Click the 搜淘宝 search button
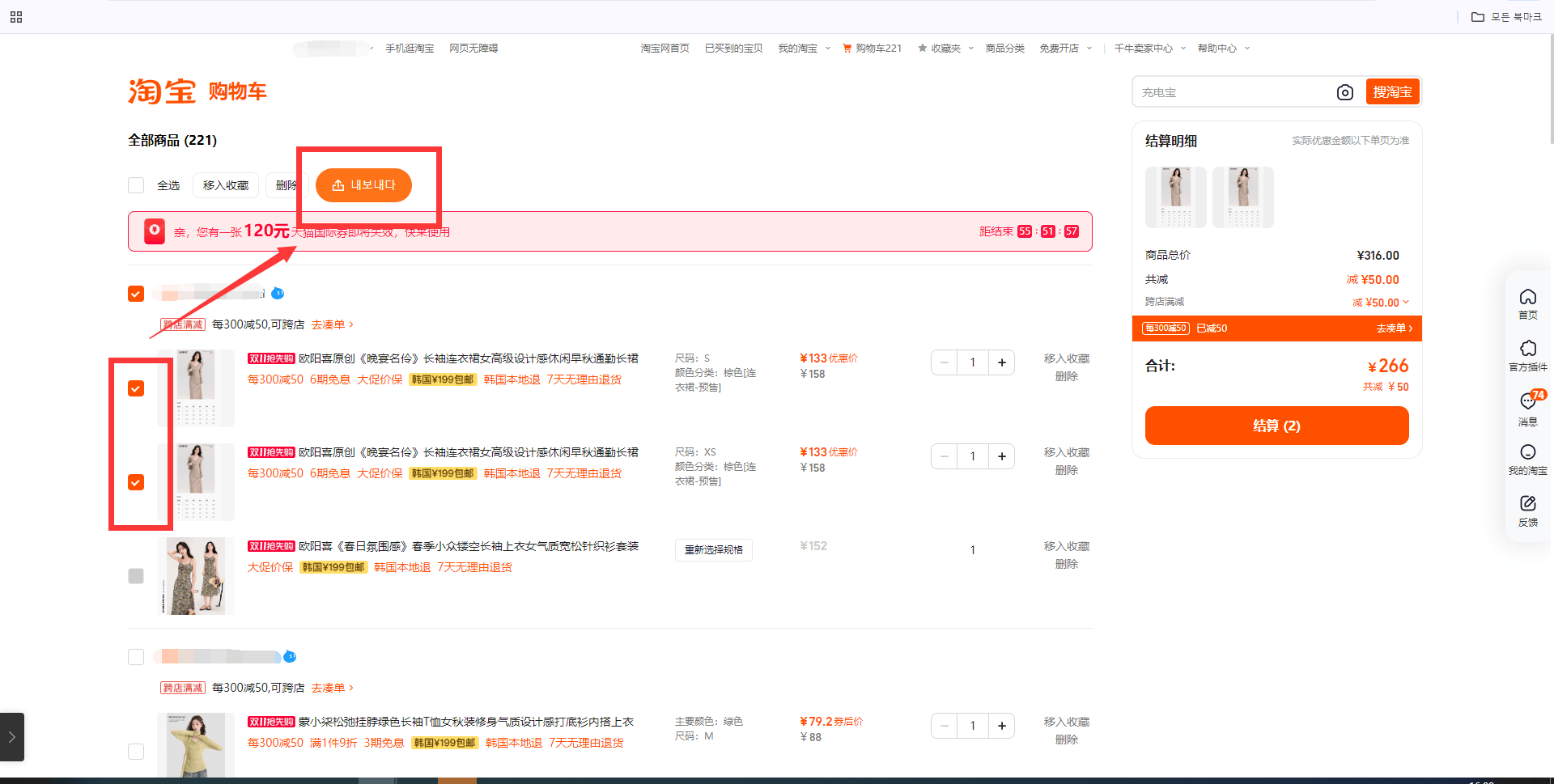This screenshot has width=1554, height=784. tap(1392, 92)
